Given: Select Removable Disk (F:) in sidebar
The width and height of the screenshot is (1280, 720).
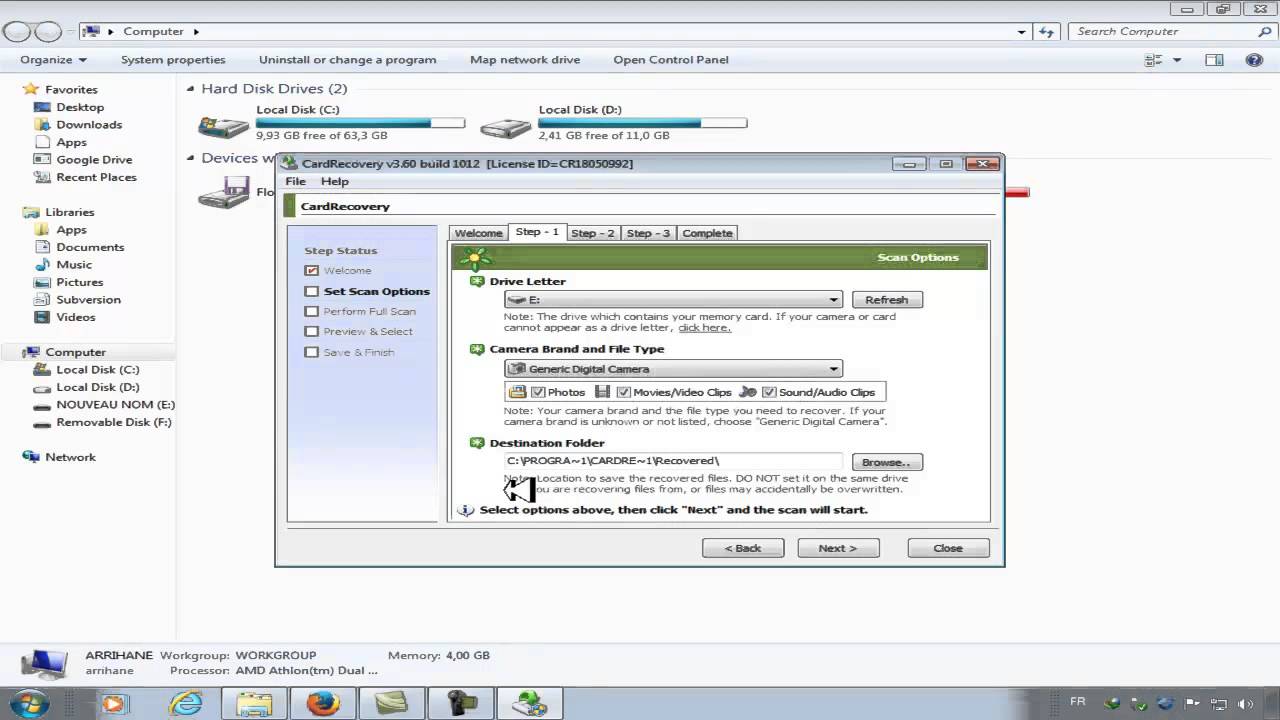Looking at the screenshot, I should [x=114, y=422].
